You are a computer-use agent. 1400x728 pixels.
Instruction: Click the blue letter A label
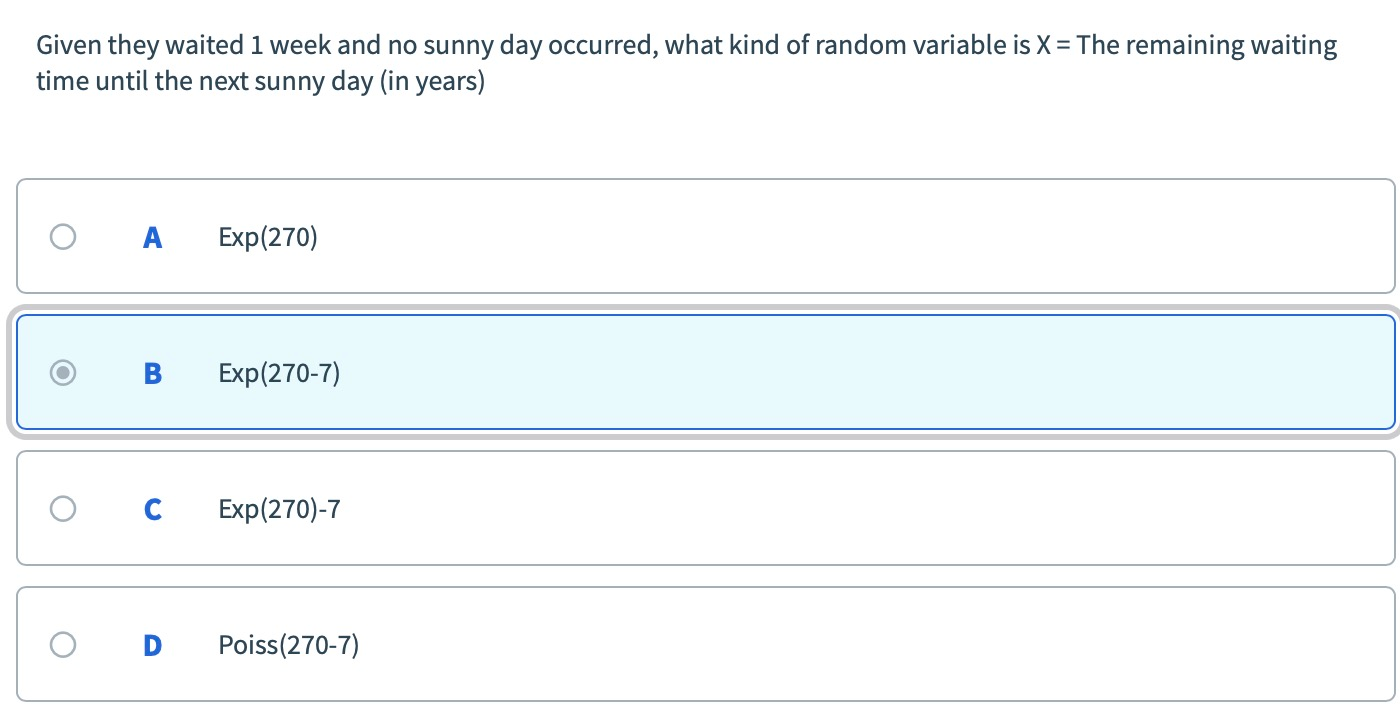[x=152, y=237]
